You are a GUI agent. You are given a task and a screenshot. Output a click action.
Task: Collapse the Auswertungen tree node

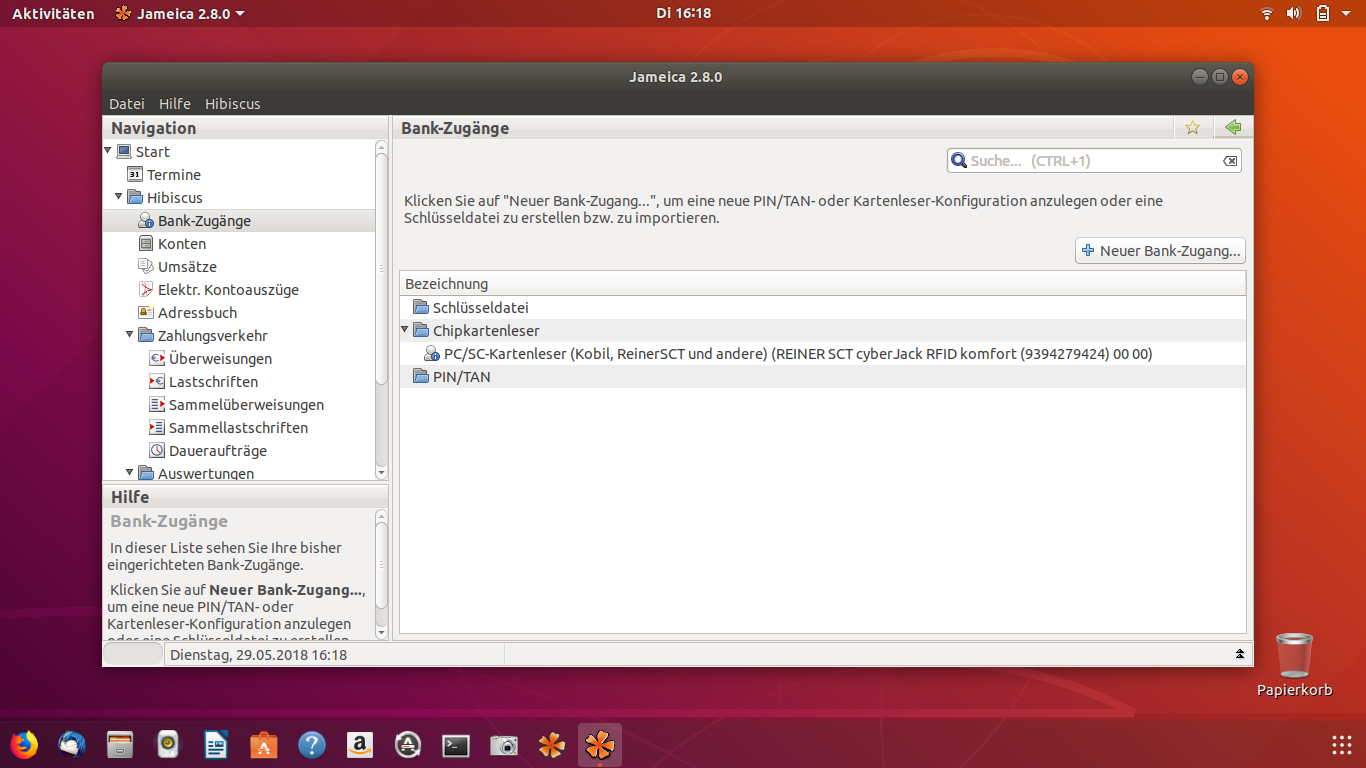tap(130, 472)
